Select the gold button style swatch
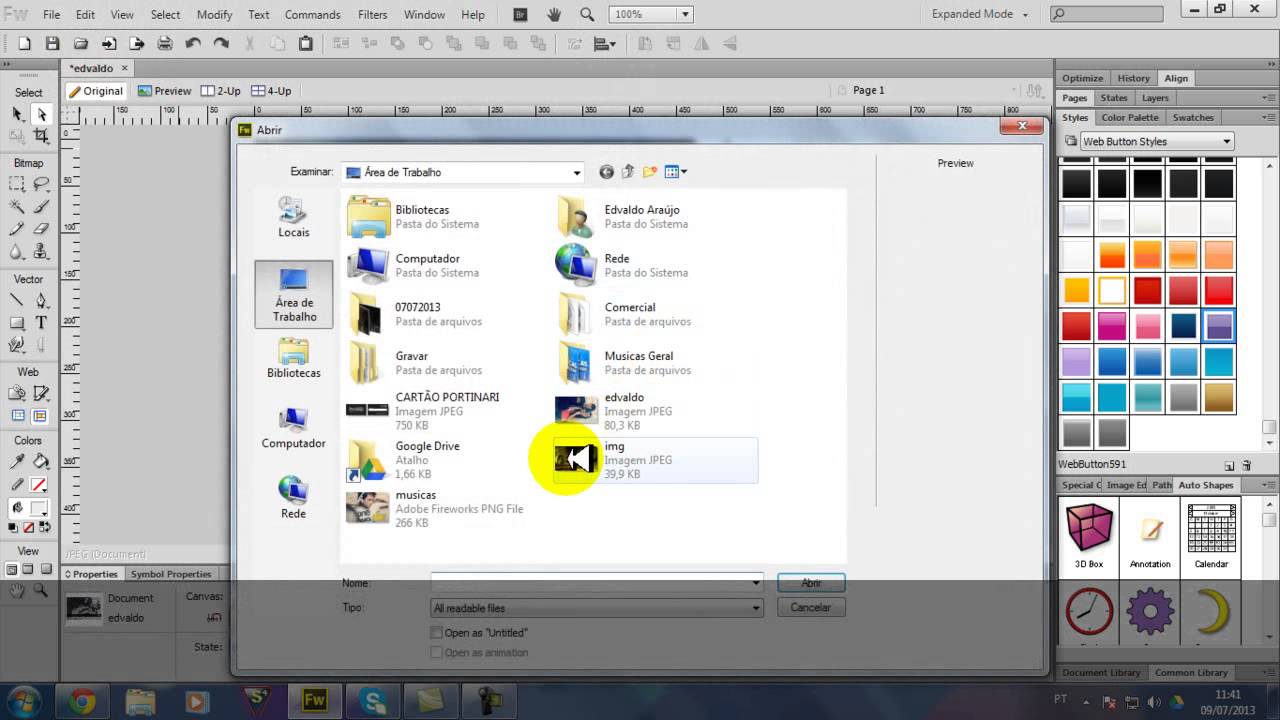1280x720 pixels. click(x=1219, y=397)
